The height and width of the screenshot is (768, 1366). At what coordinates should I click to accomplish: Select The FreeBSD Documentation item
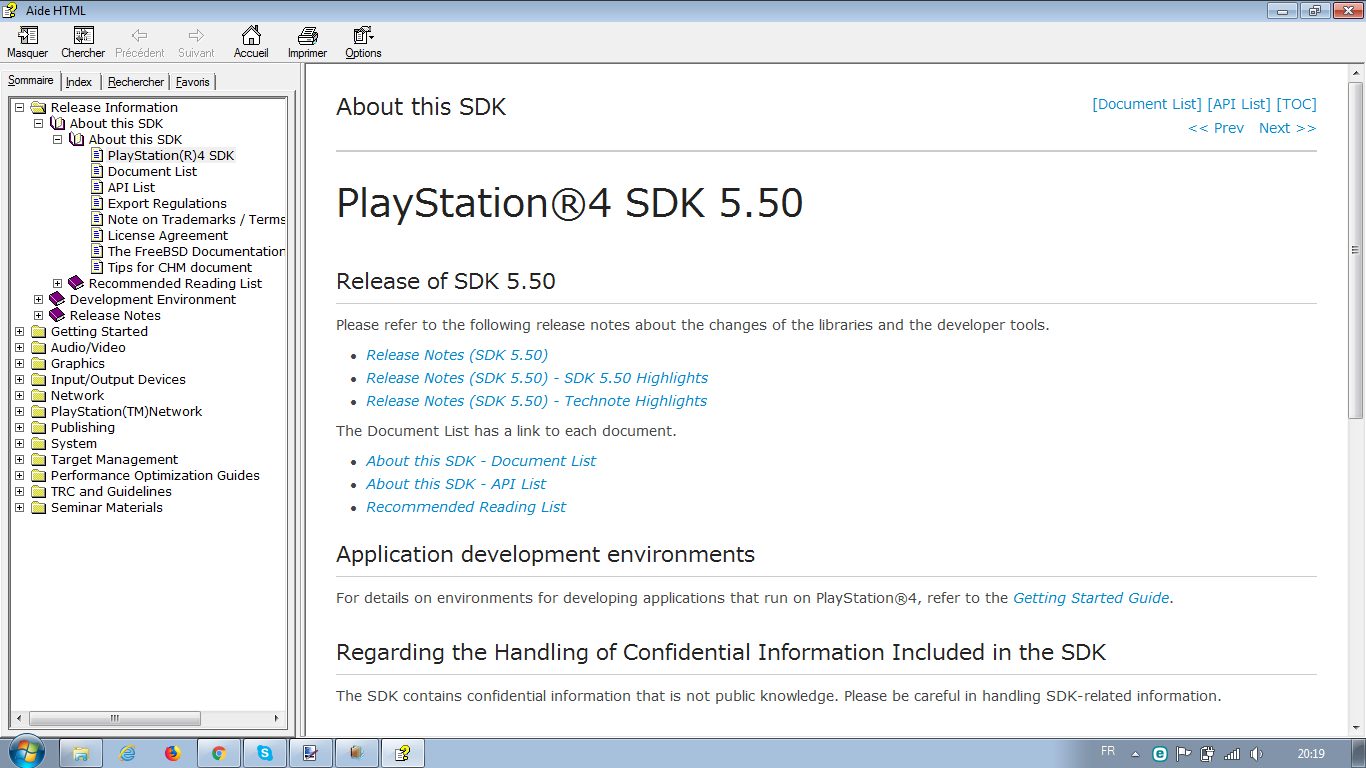click(196, 251)
